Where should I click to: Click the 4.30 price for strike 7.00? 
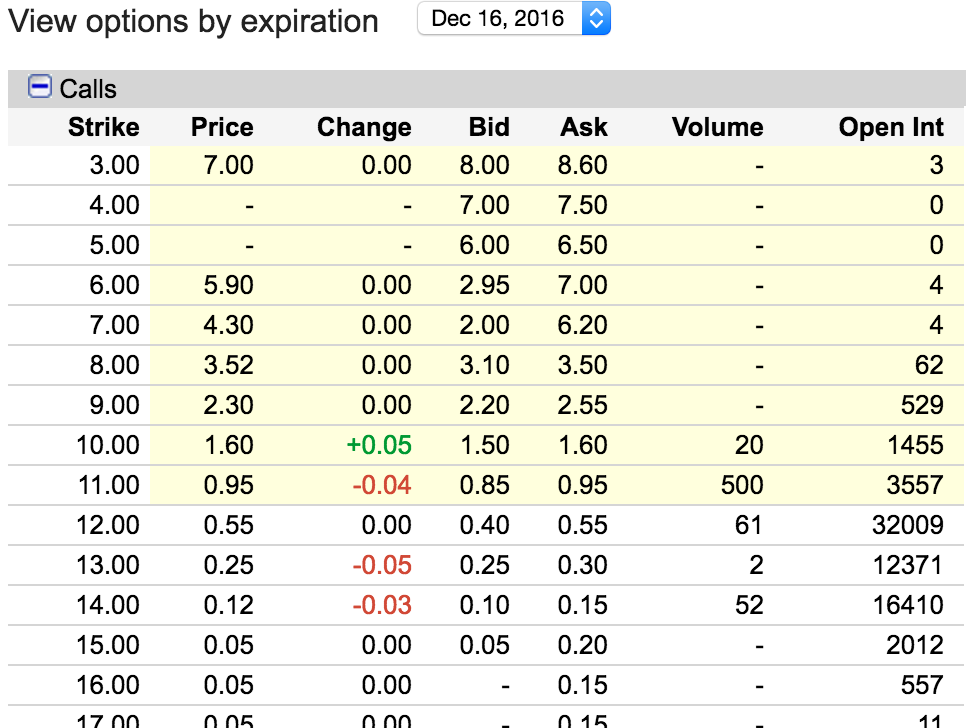[x=229, y=325]
